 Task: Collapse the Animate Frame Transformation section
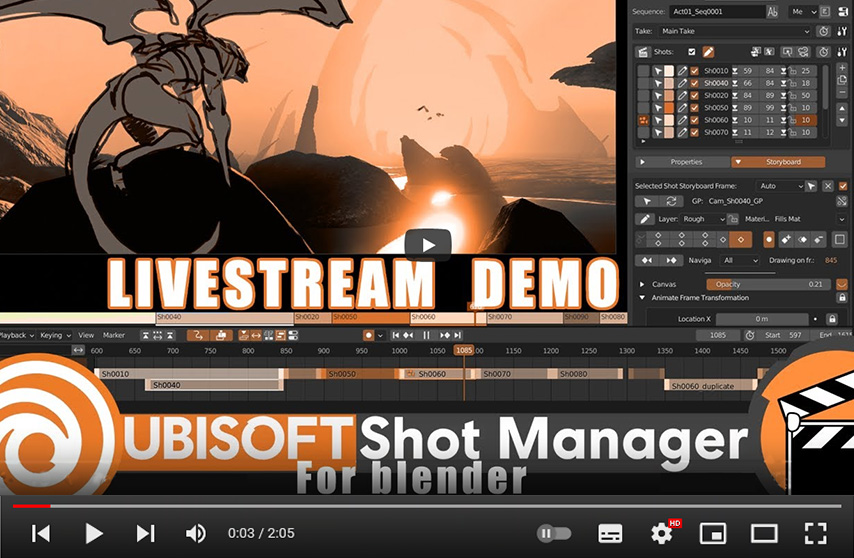(643, 298)
